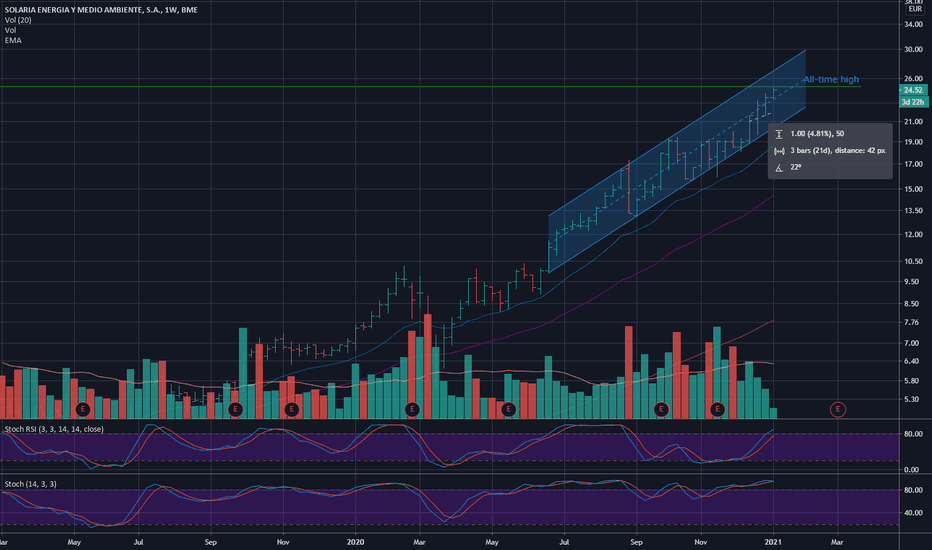Viewport: 932px width, 550px height.
Task: Click the 0.00 value on Stoch RSI scale
Action: (x=912, y=470)
